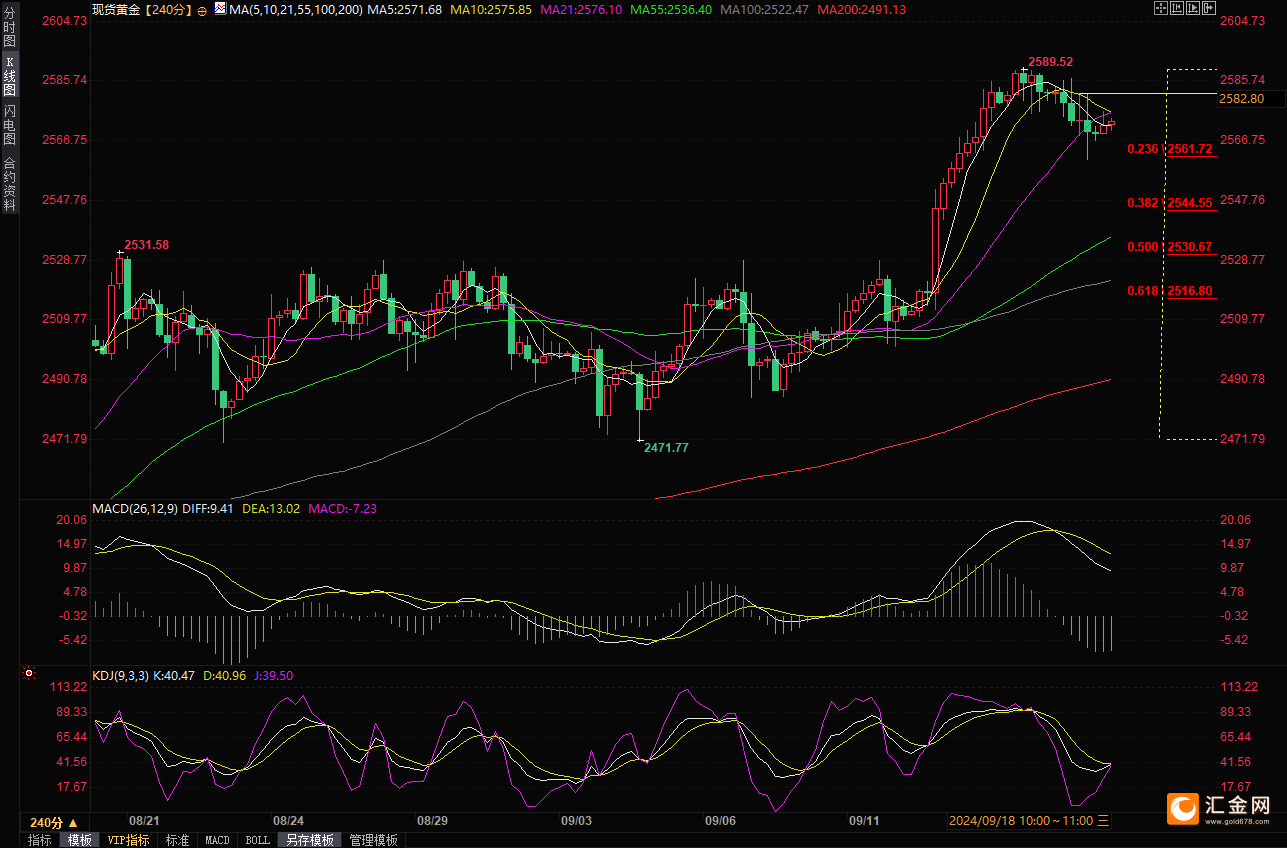Click the crosshair cursor icon at top right
Screen dimensions: 1287x848
(x=1161, y=8)
